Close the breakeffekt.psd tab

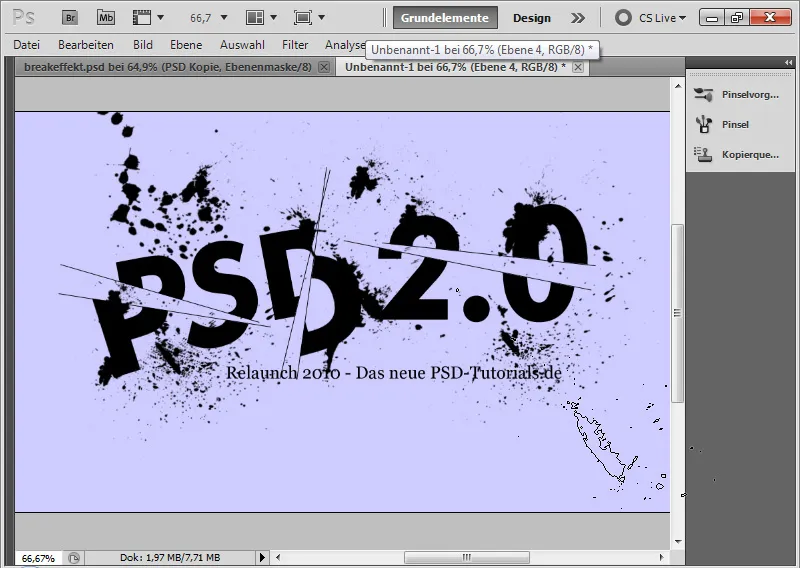(x=324, y=67)
